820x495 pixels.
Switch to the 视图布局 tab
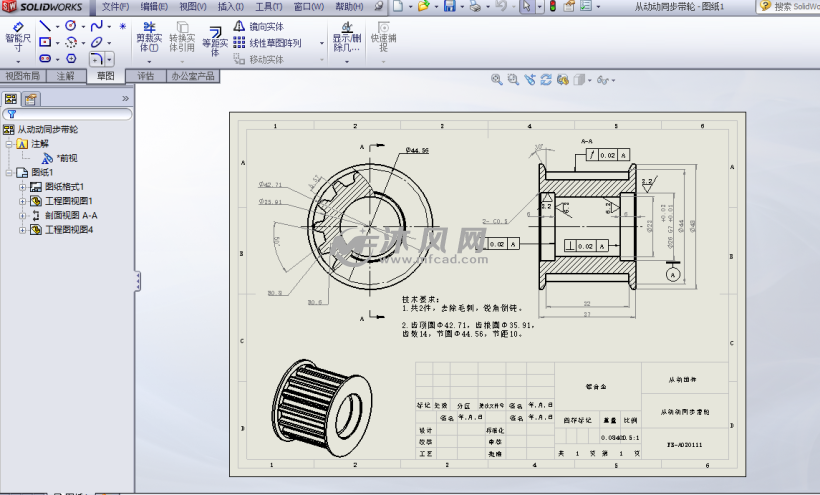pyautogui.click(x=22, y=76)
